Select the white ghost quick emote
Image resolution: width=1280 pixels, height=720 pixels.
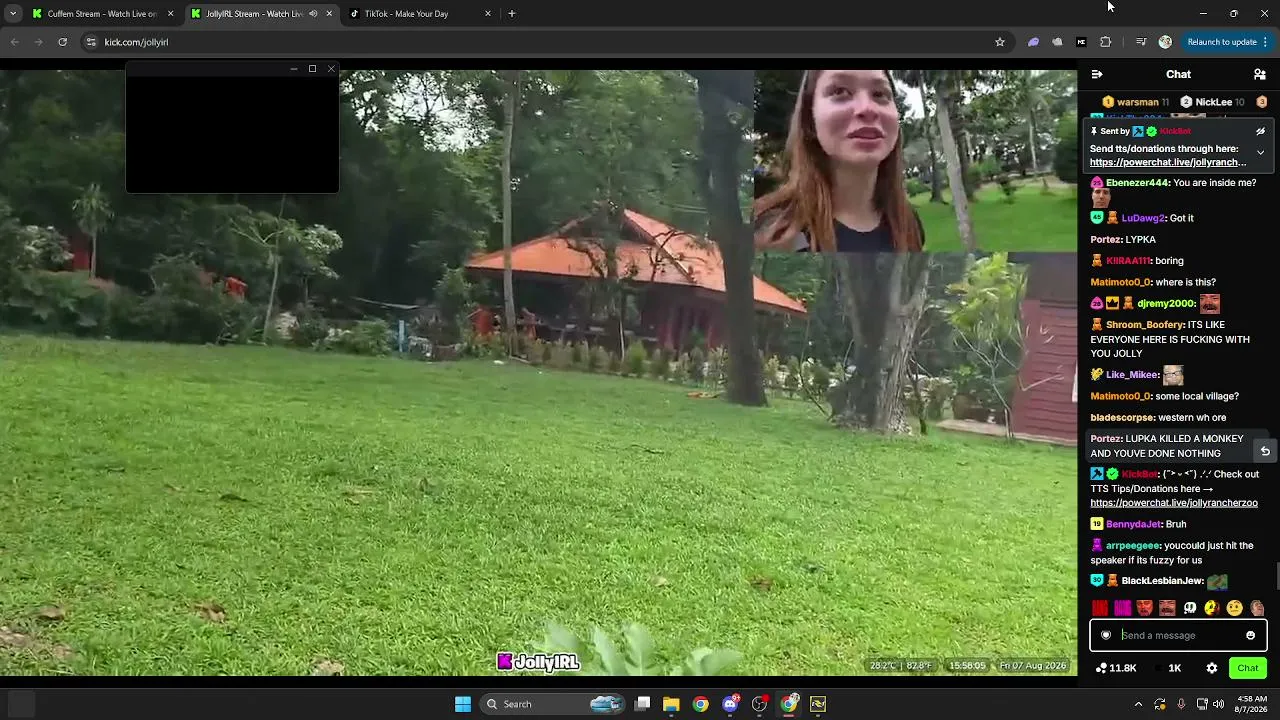point(1190,608)
